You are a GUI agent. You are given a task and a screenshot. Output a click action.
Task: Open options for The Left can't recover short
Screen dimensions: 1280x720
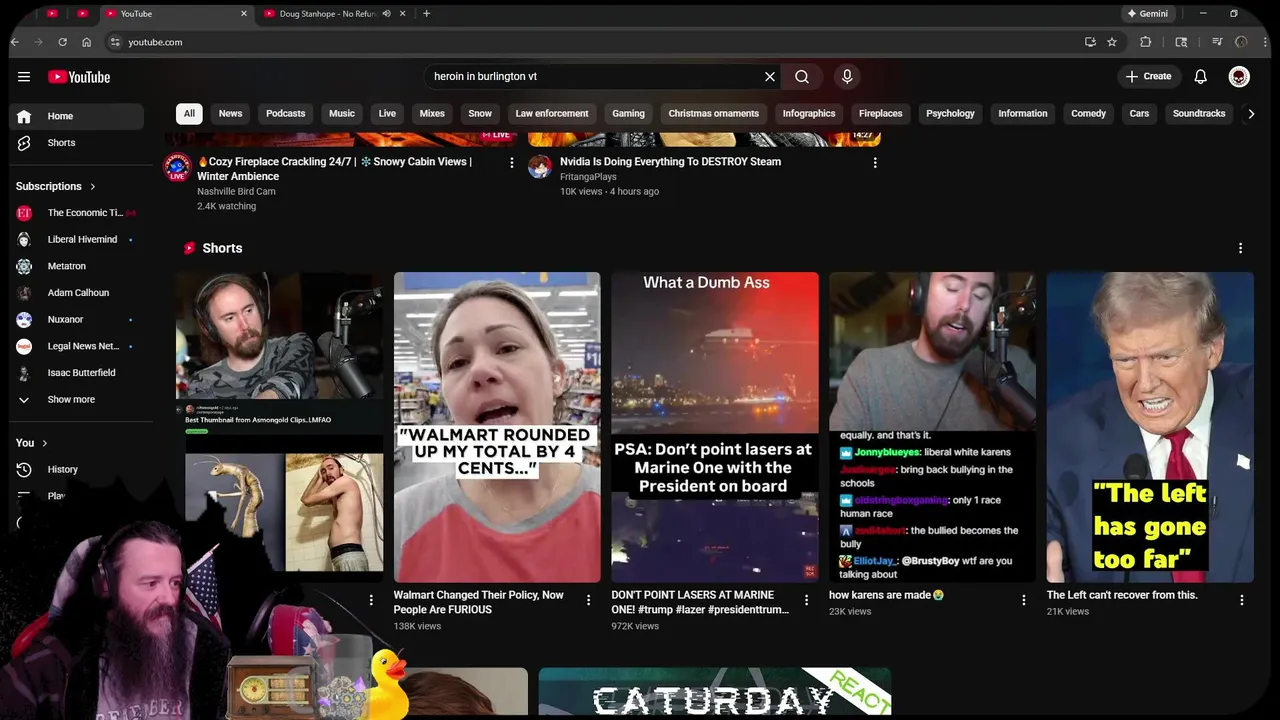pyautogui.click(x=1242, y=600)
